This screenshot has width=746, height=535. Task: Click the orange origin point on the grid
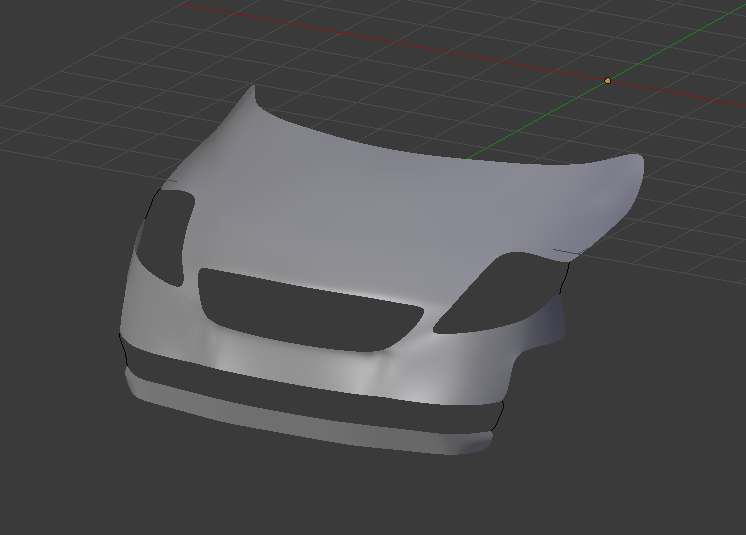click(607, 80)
